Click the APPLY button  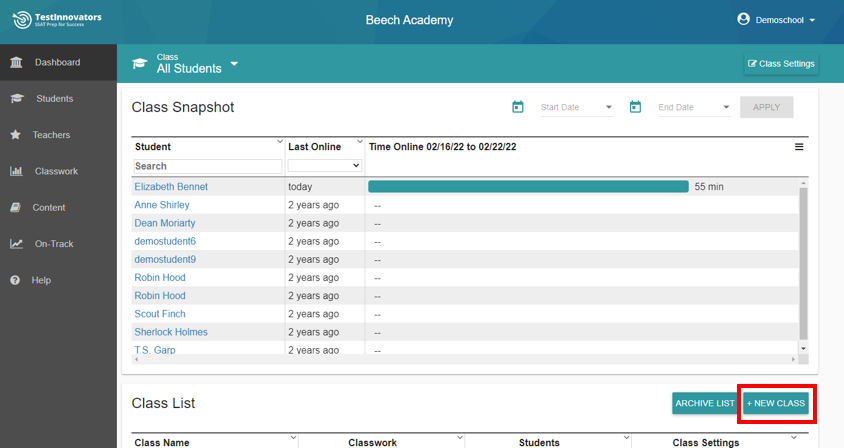tap(766, 107)
